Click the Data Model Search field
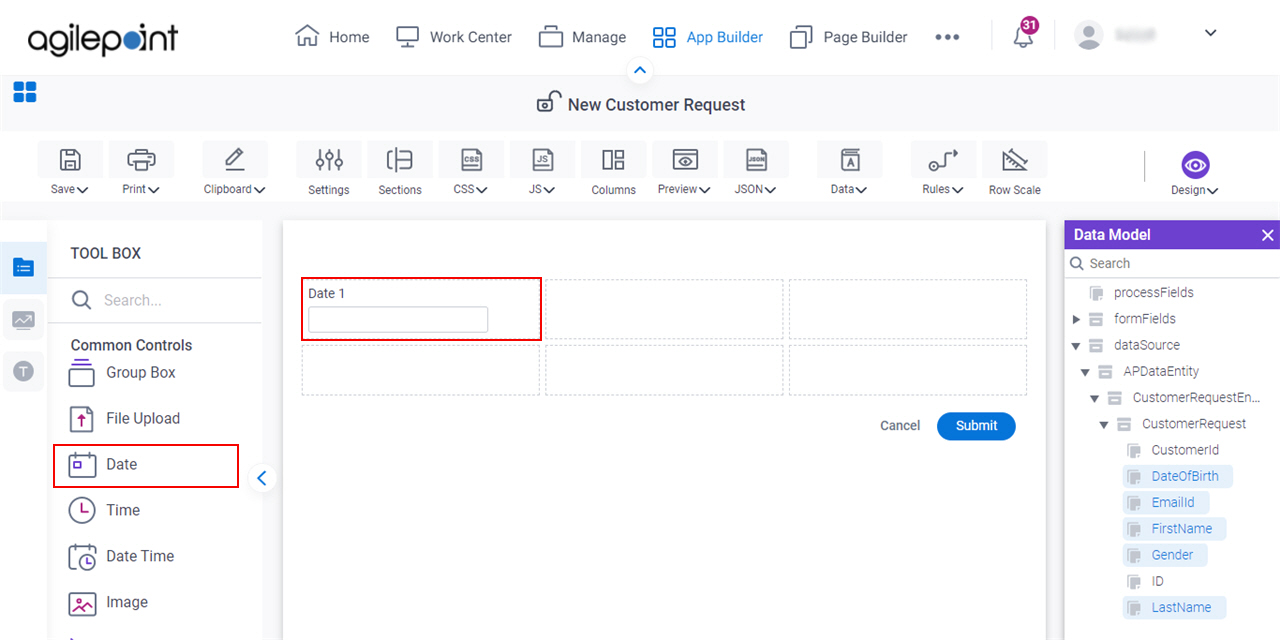This screenshot has height=640, width=1280. pos(1172,264)
